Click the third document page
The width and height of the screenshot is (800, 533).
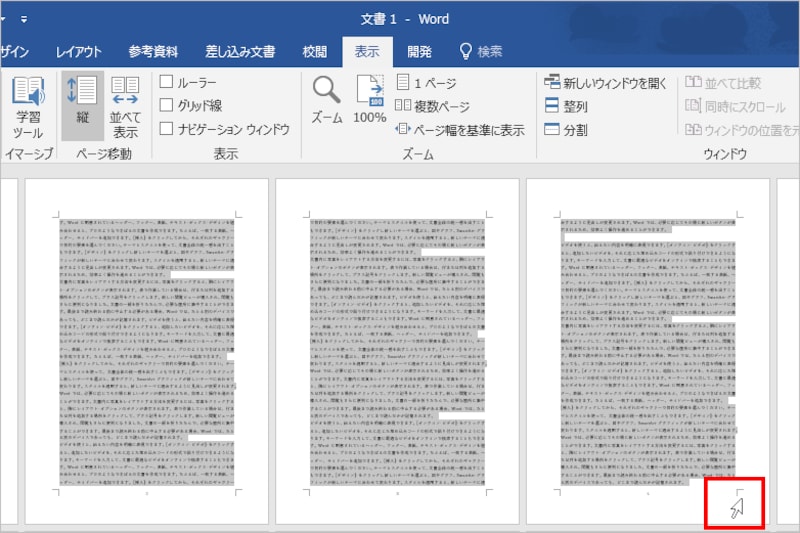click(x=648, y=351)
